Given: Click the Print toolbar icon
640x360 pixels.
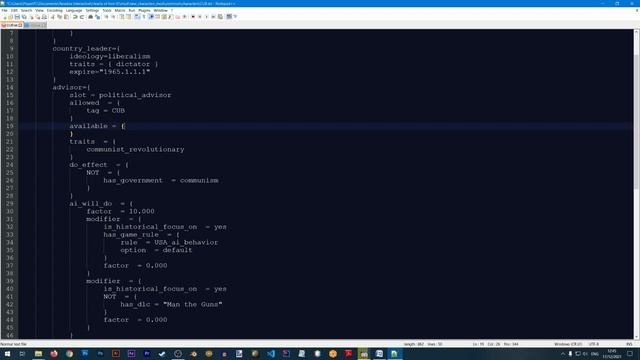Looking at the screenshot, I should [x=44, y=17].
